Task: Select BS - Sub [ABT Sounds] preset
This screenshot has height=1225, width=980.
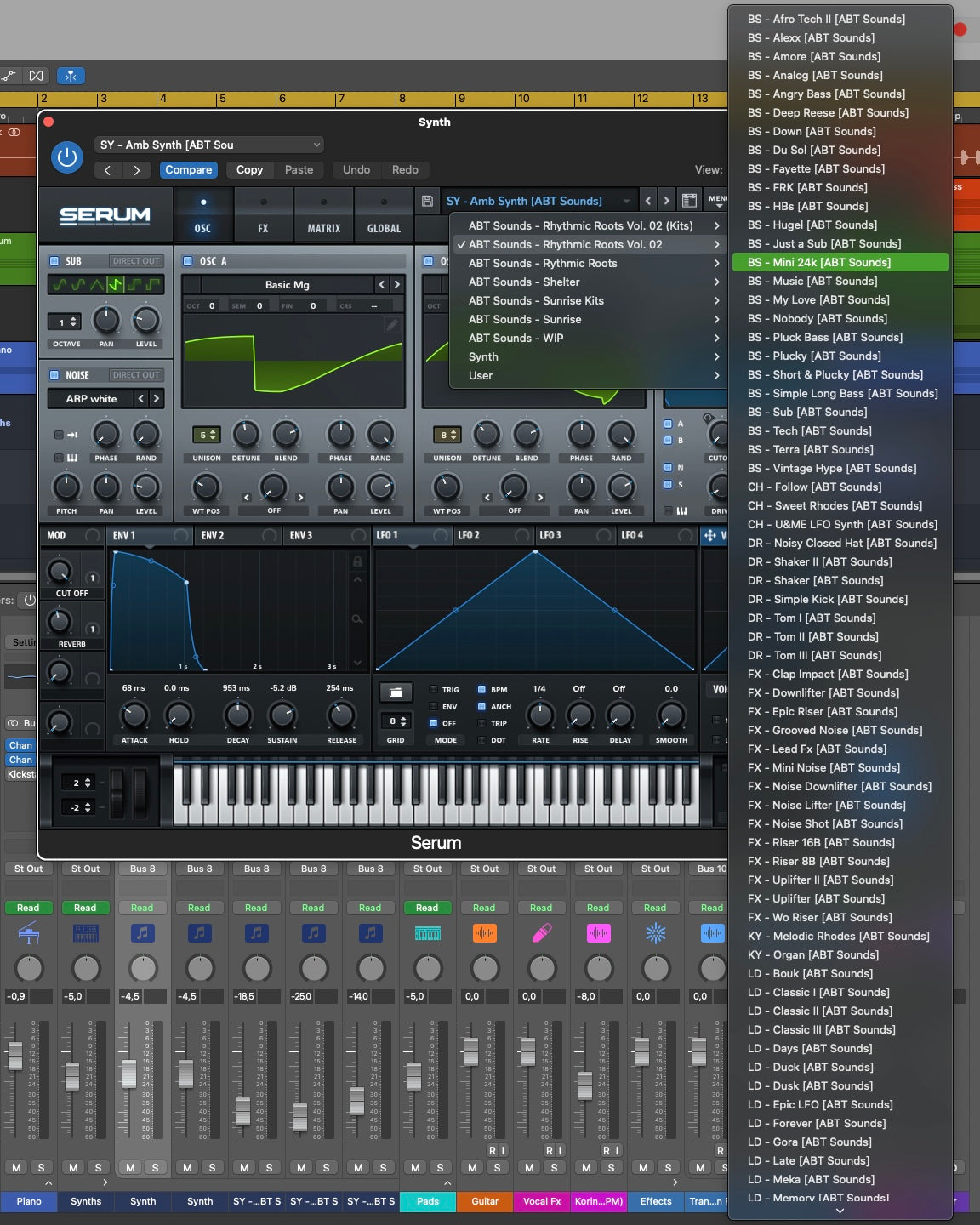Action: pyautogui.click(x=807, y=412)
